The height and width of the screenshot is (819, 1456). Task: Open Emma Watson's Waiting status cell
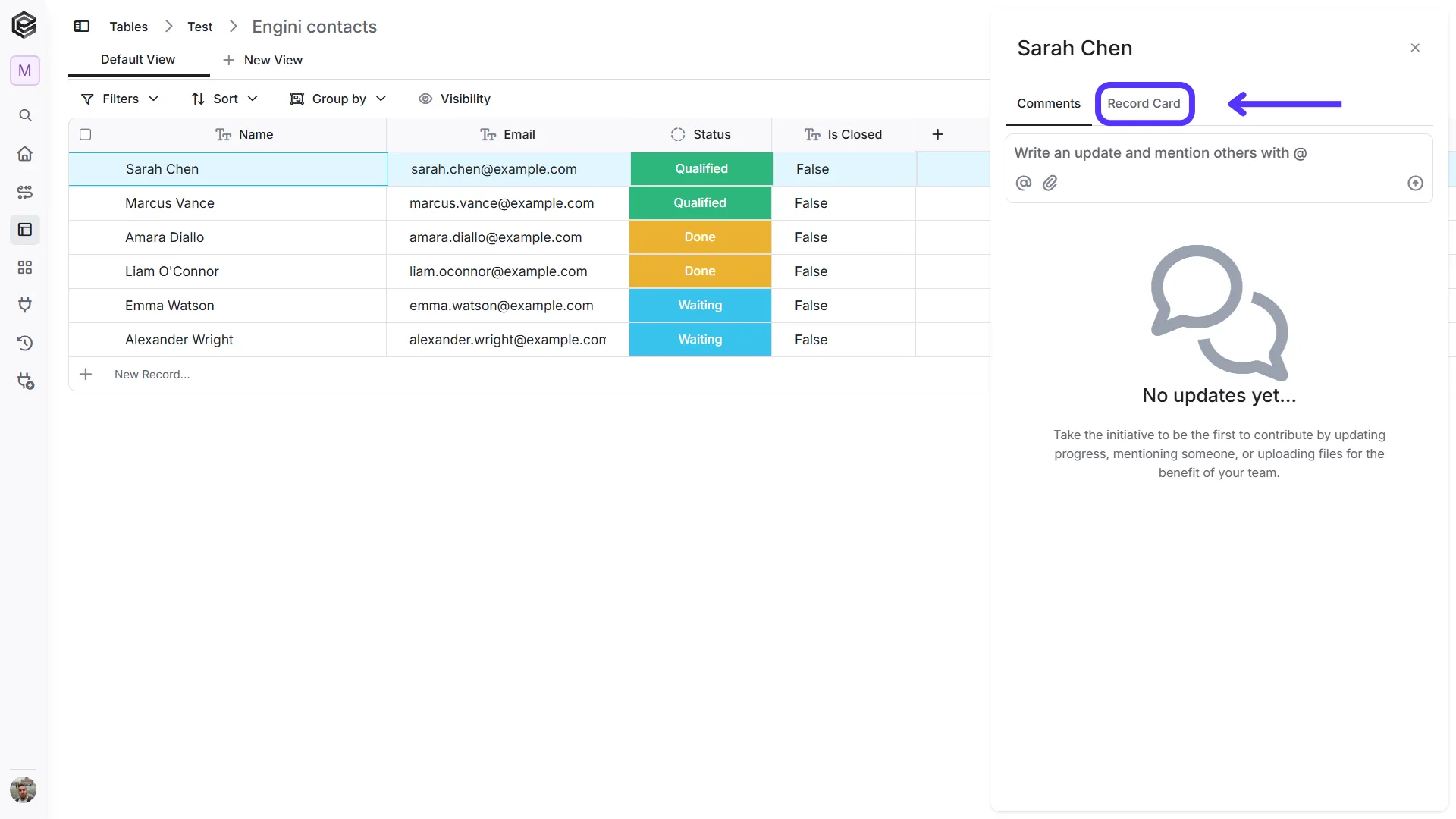[700, 306]
